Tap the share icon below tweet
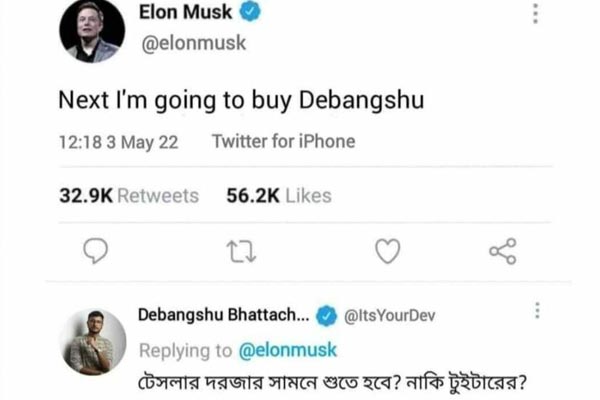This screenshot has height=400, width=600. (502, 250)
